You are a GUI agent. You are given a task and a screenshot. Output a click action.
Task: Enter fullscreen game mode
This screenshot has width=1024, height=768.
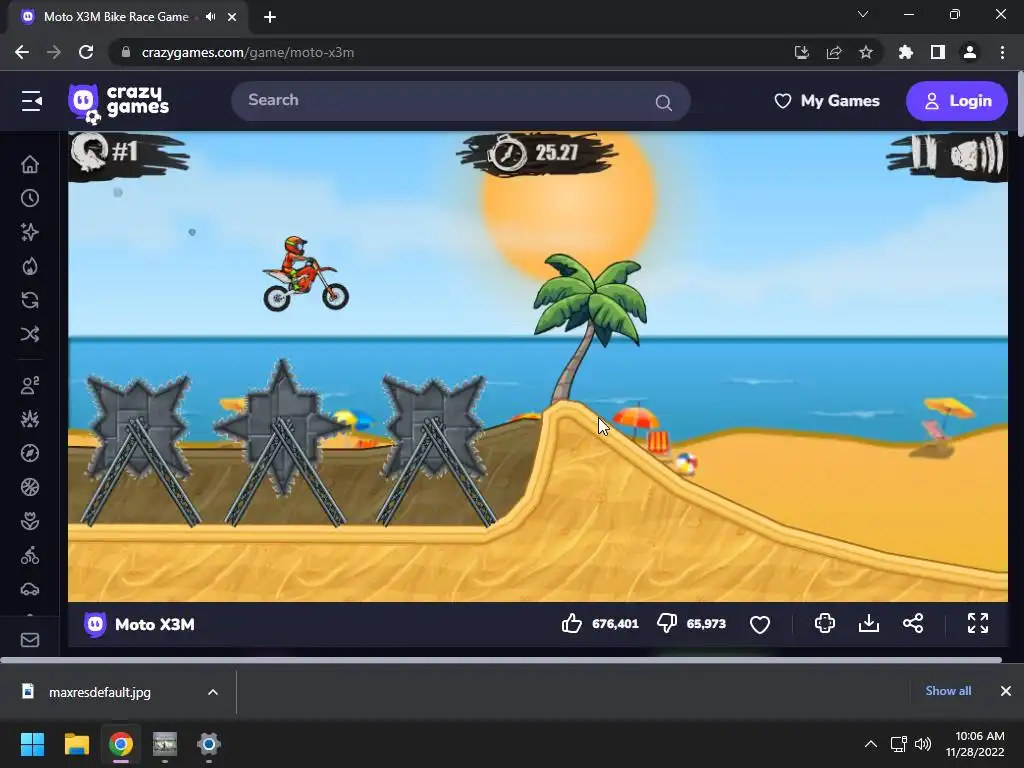click(978, 624)
